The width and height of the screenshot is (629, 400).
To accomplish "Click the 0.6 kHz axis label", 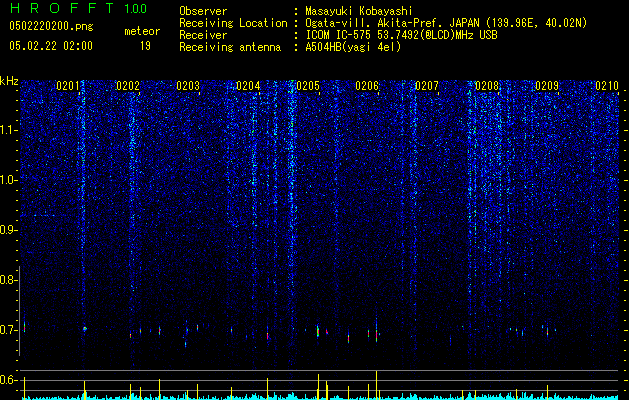I will point(7,380).
